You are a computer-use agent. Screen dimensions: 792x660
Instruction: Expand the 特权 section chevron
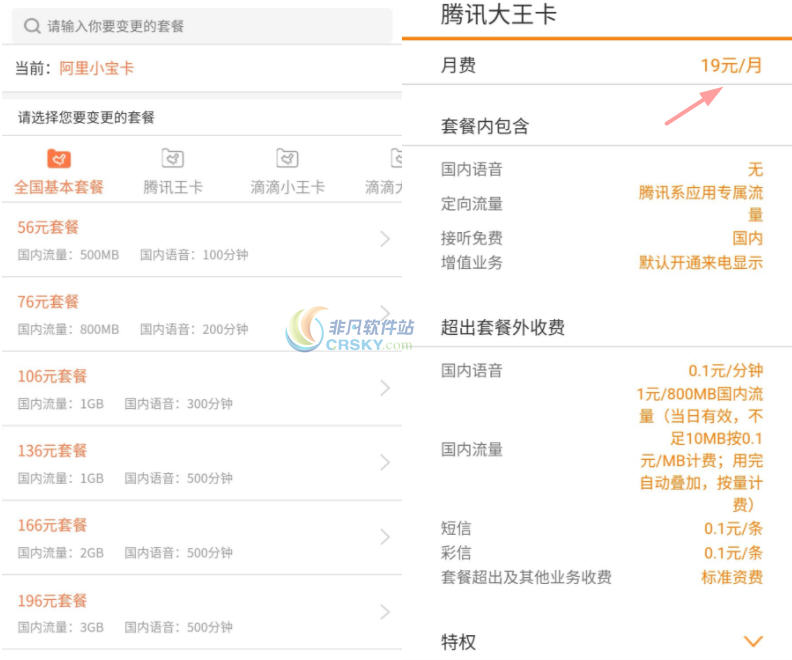pos(753,641)
